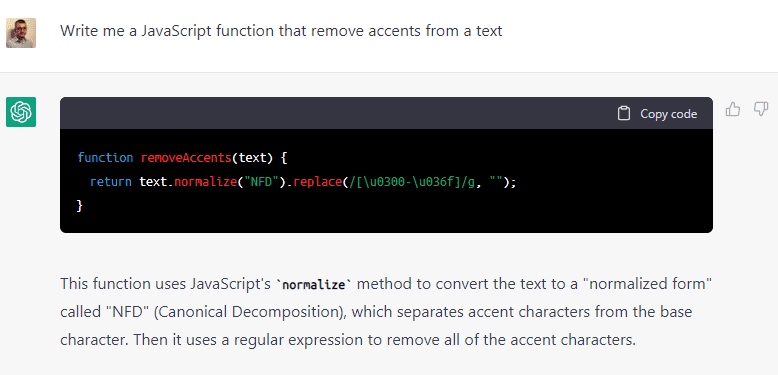Click the inline normalize code in explanation

click(314, 285)
